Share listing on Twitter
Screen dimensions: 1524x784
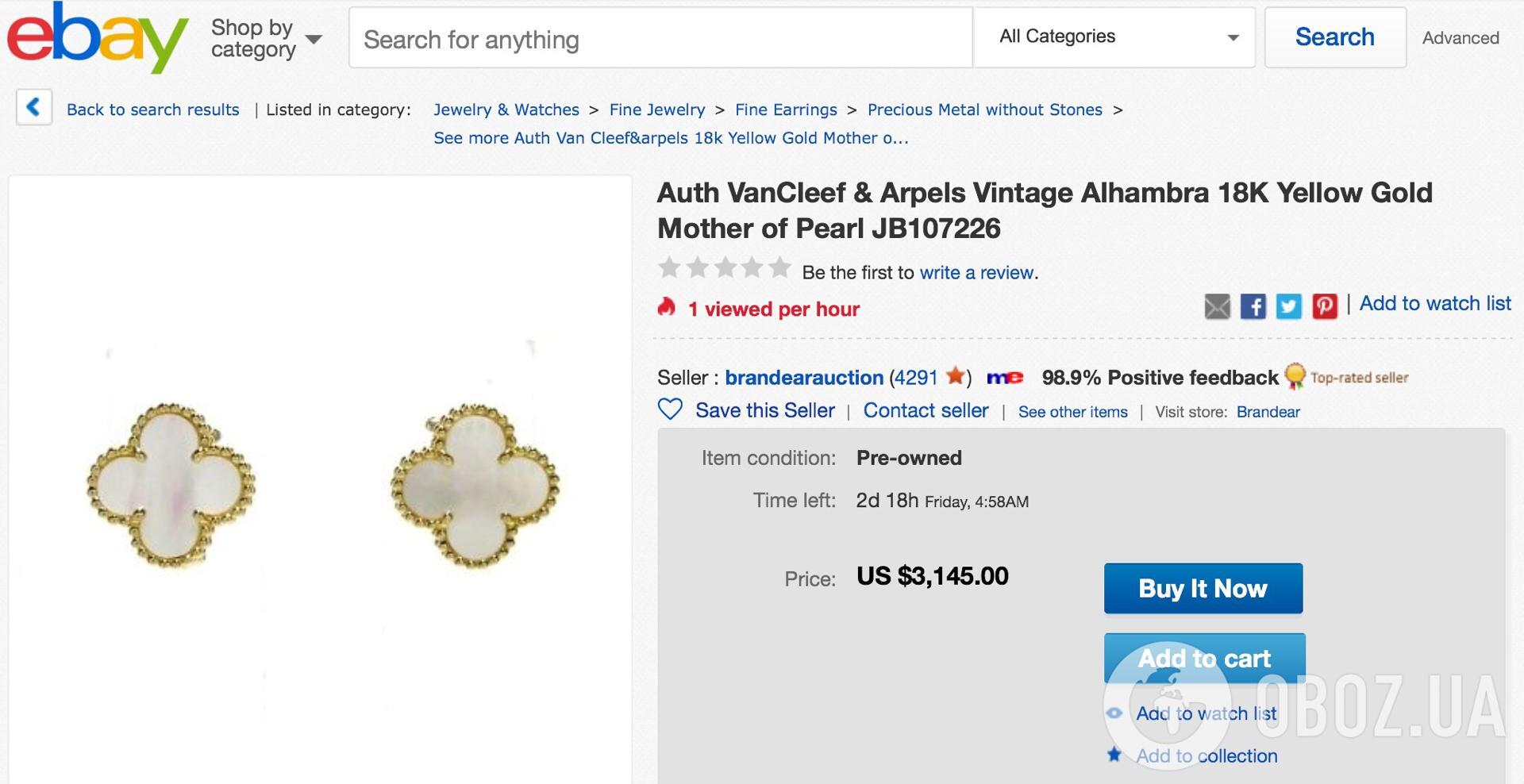tap(1288, 306)
